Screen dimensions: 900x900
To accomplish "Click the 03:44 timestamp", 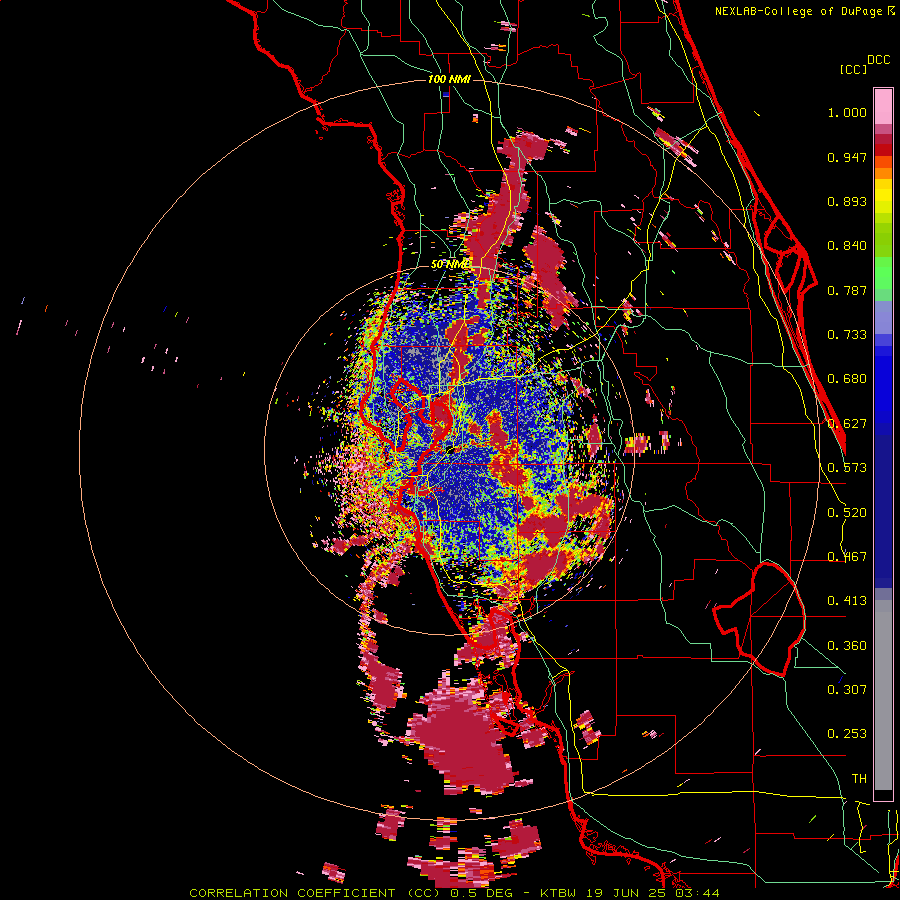I will (x=697, y=893).
